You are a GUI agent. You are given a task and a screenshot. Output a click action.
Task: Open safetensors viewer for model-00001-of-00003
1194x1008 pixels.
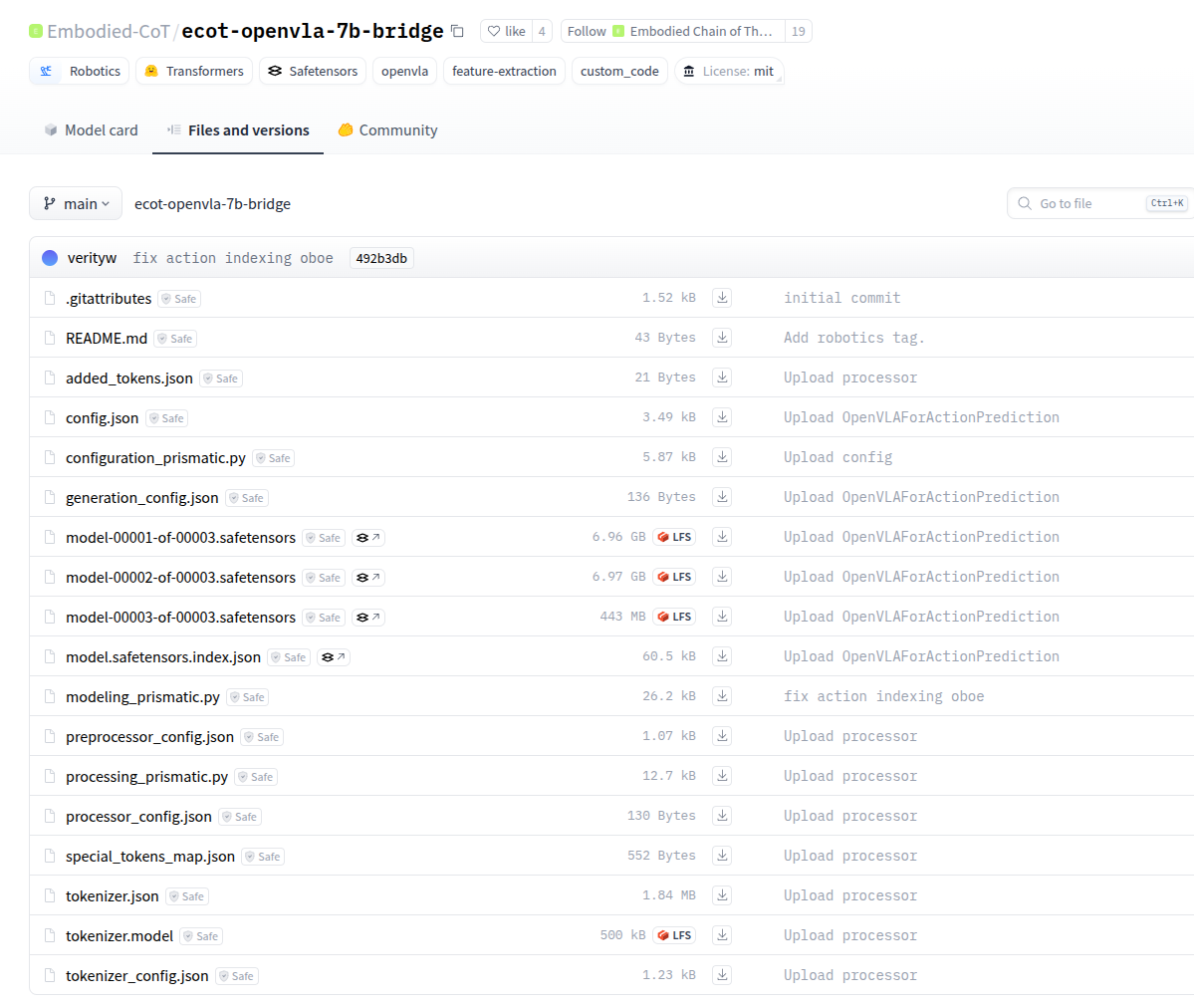tap(367, 538)
